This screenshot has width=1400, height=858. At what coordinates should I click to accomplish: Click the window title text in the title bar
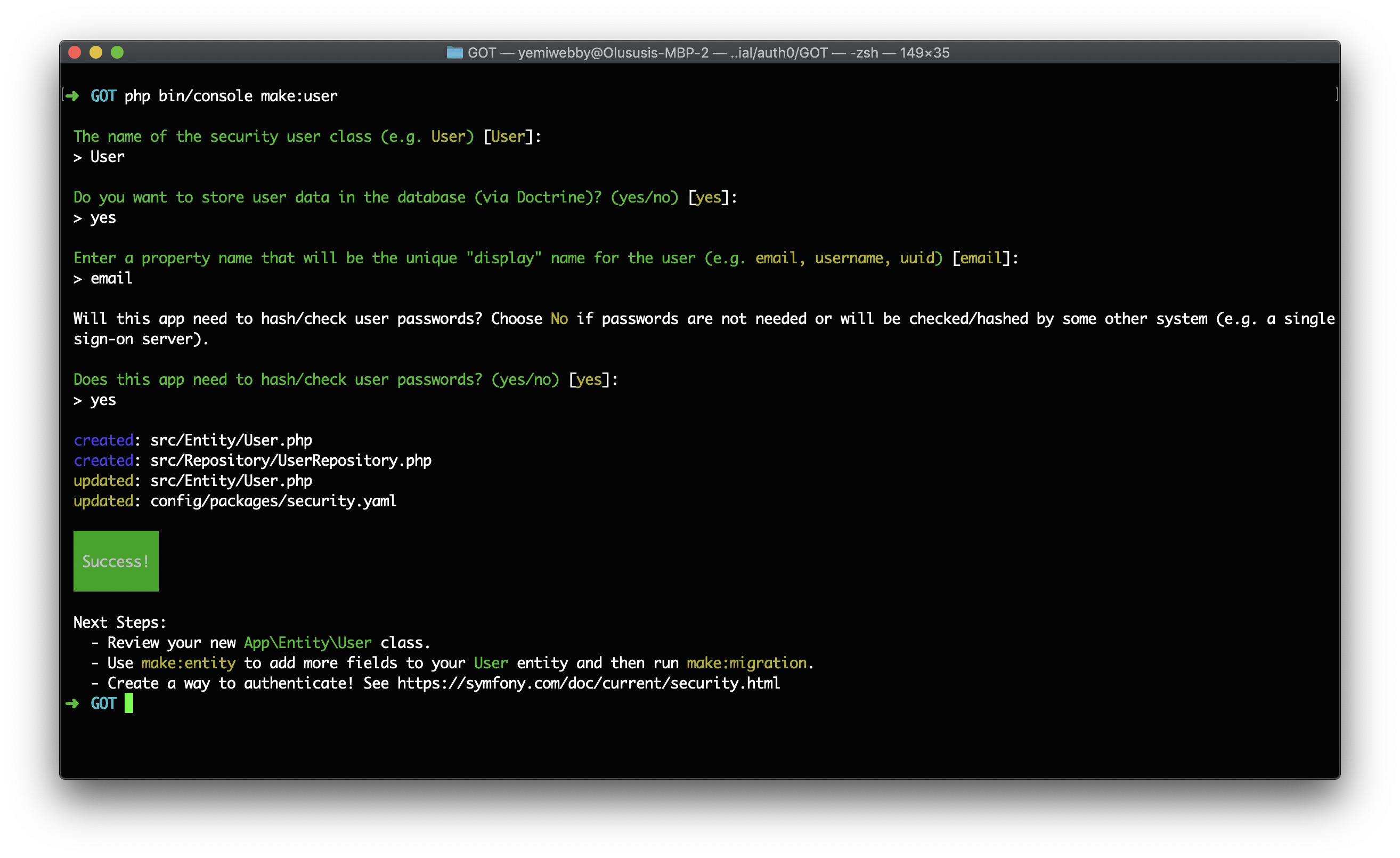tap(708, 53)
